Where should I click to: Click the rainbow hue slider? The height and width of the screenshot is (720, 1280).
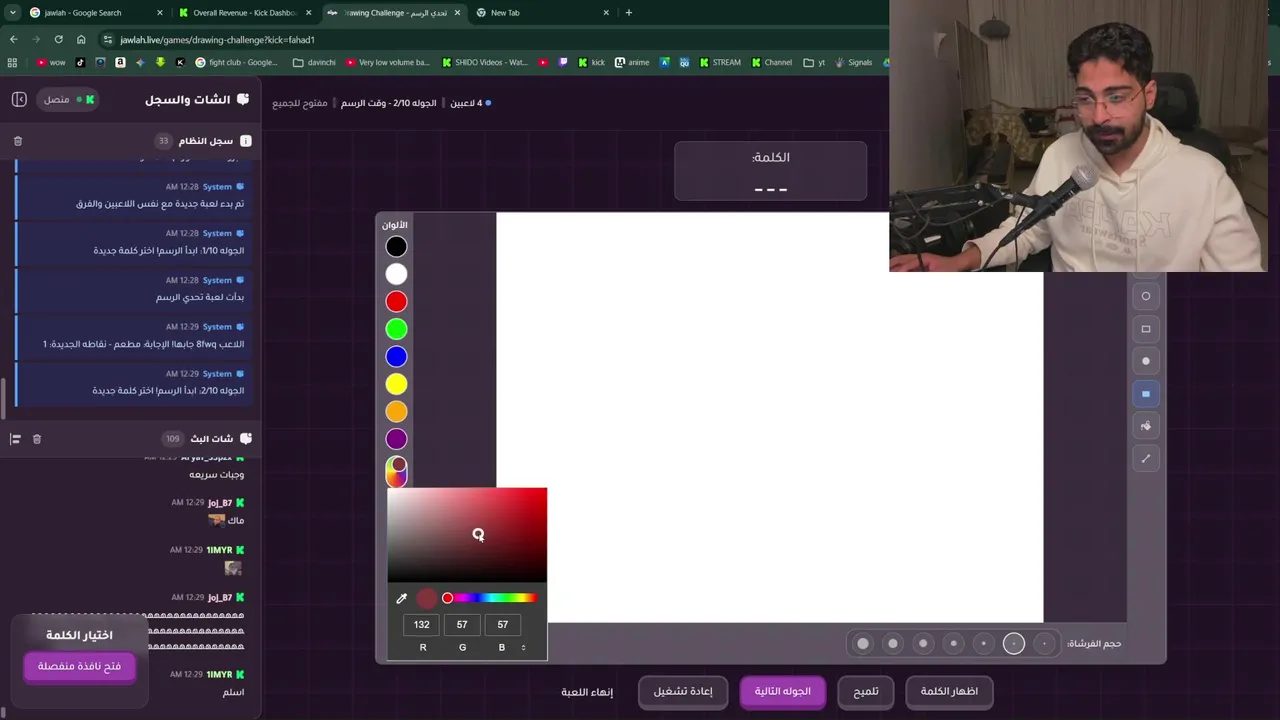(x=492, y=598)
